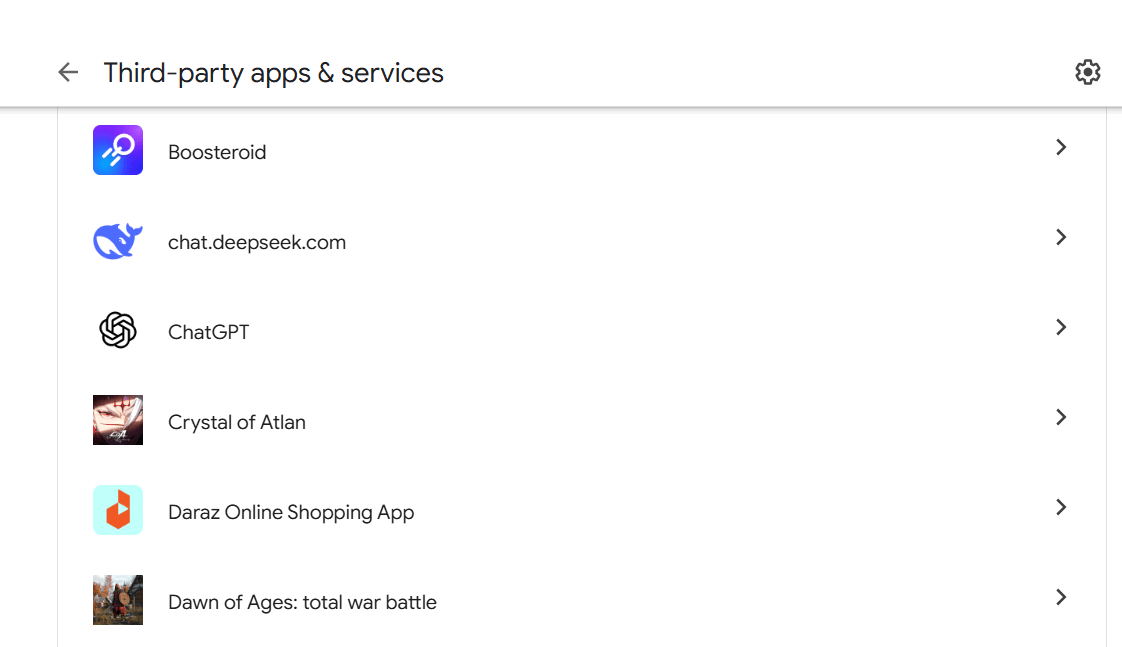Viewport: 1122px width, 647px height.
Task: Select the chat.deepseek.com text label
Action: pos(257,242)
